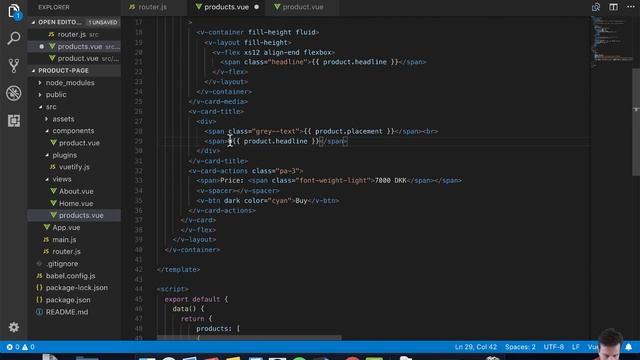Click Spaces: 2 indentation setting
Viewport: 640px width, 360px height.
click(520, 347)
